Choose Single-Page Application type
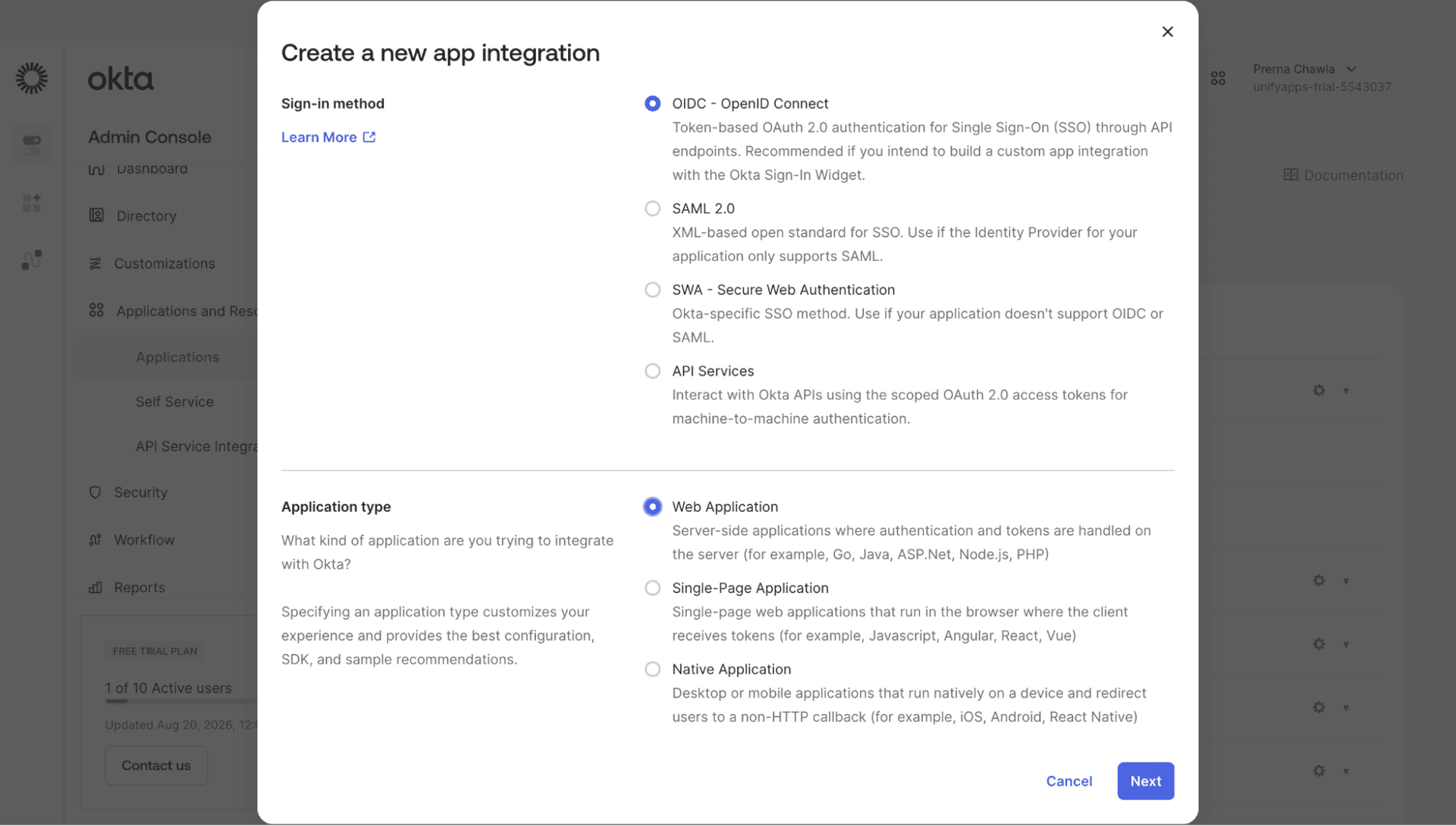This screenshot has width=1456, height=826. [652, 588]
